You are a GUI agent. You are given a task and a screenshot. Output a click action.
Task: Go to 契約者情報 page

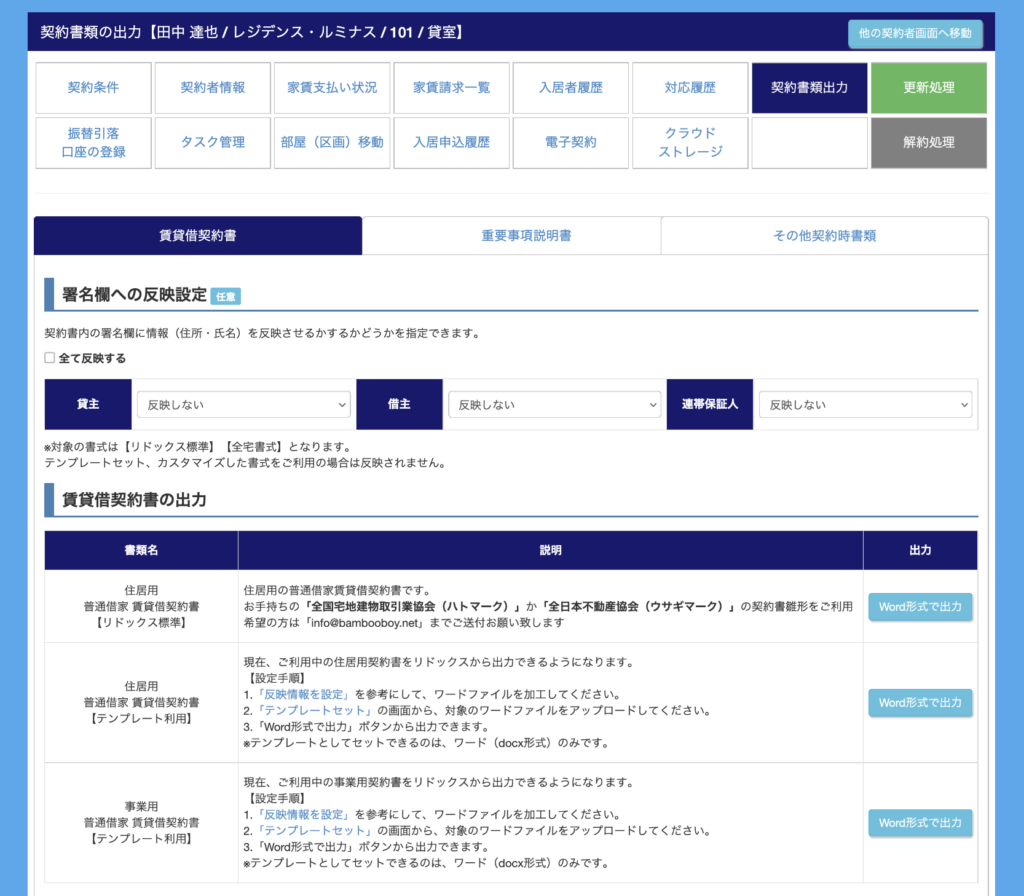pos(212,88)
